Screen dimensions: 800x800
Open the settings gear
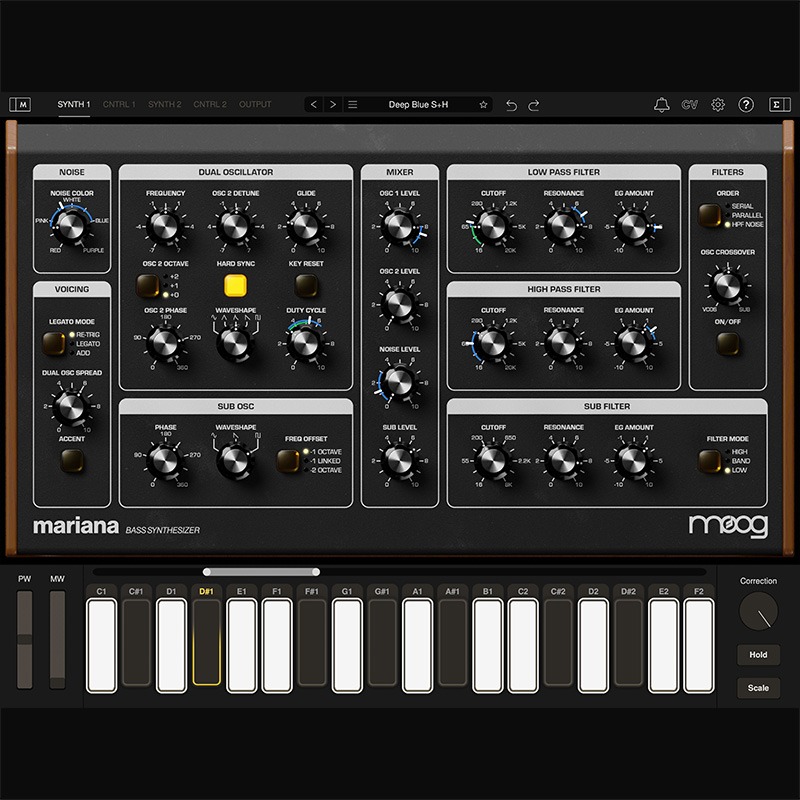tap(718, 105)
